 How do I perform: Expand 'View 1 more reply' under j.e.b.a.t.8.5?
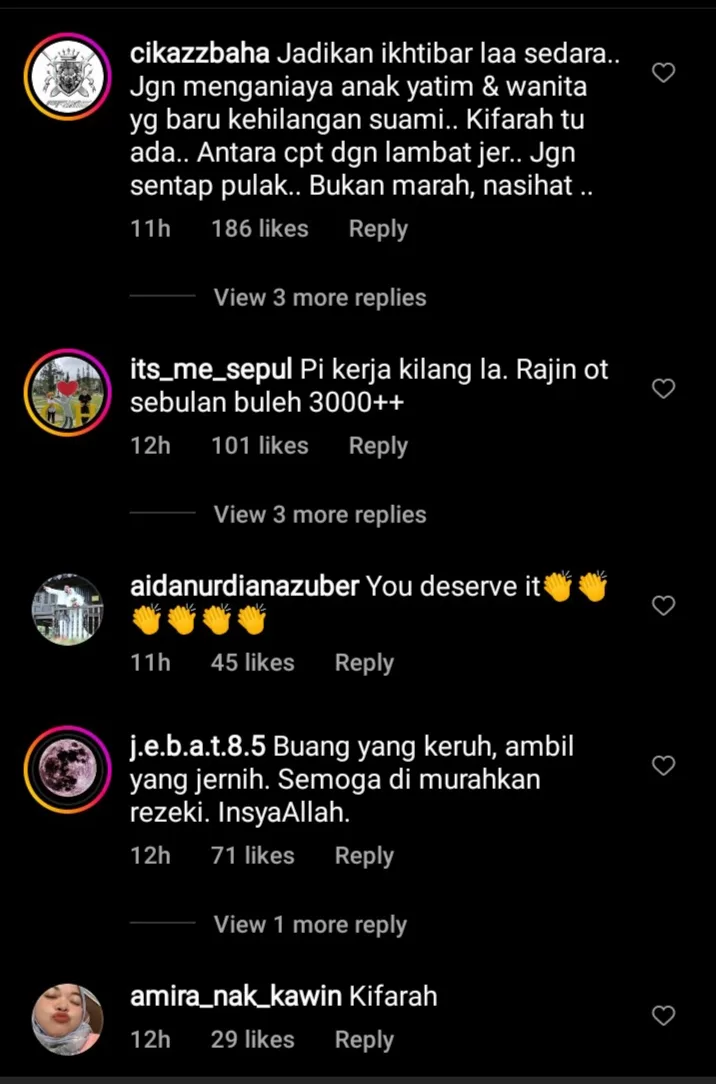310,925
